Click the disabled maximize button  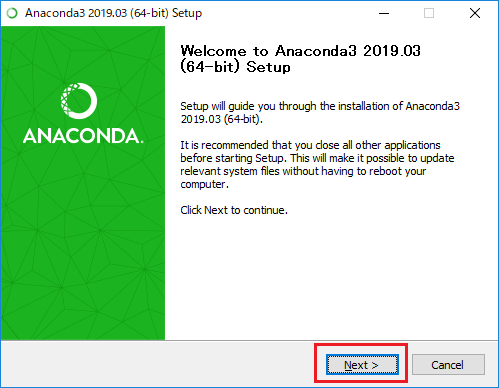click(429, 13)
